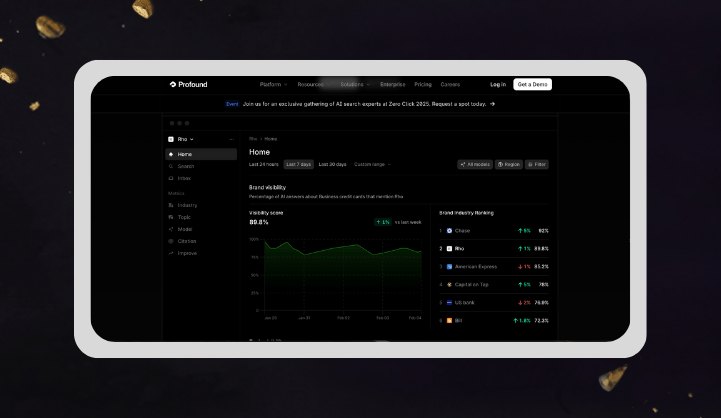Click the Log in link
721x418 pixels.
click(x=498, y=84)
